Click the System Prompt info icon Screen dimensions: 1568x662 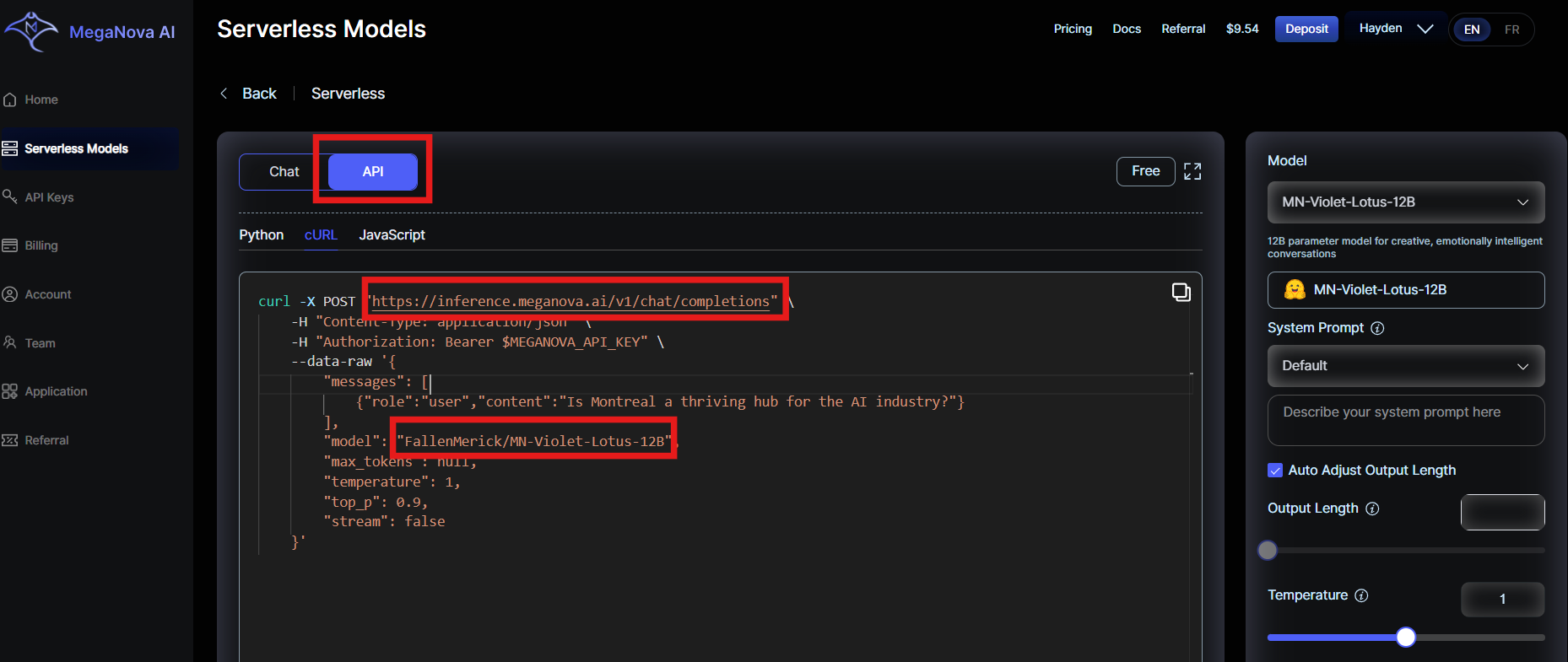point(1377,328)
